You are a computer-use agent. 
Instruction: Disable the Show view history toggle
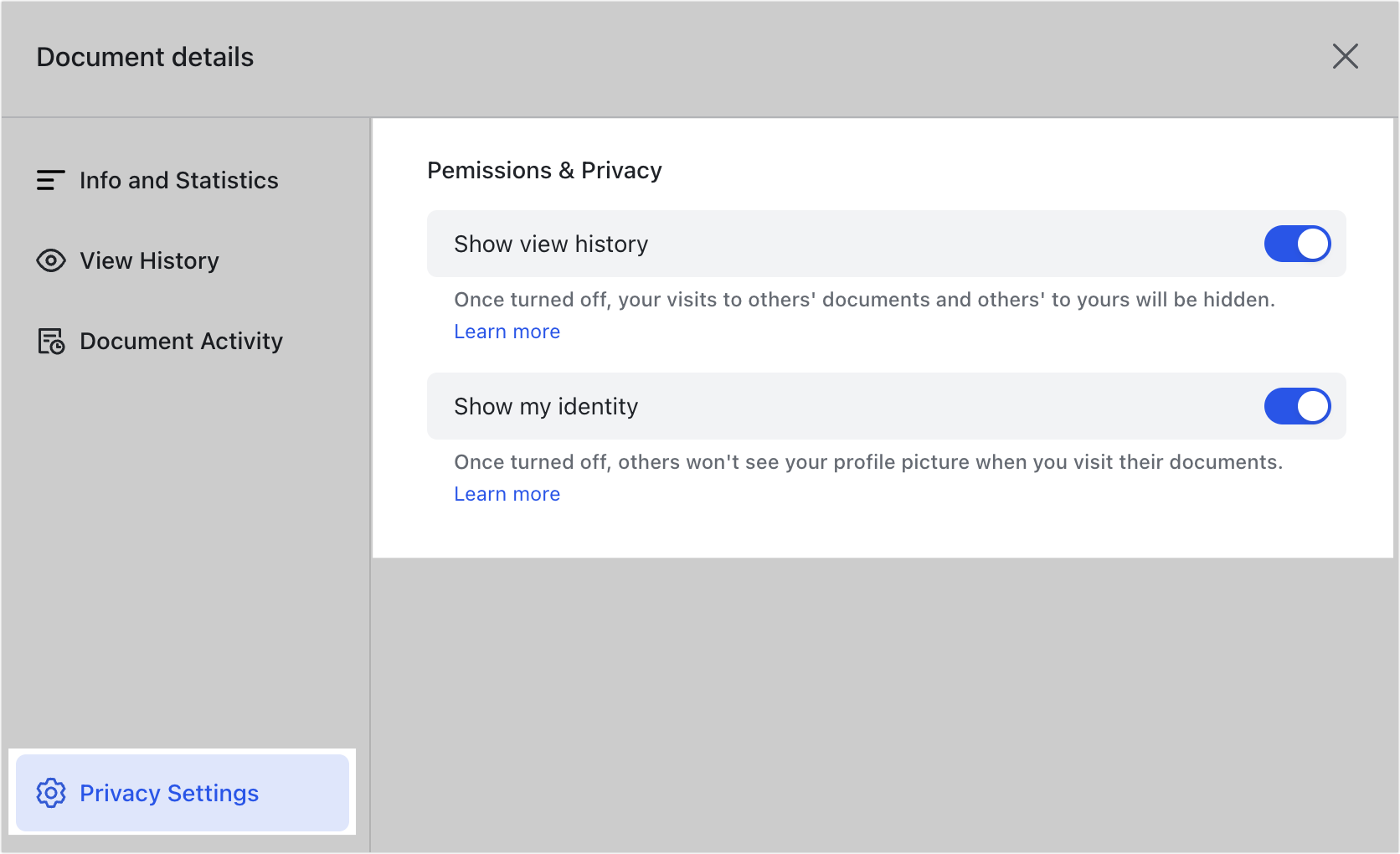tap(1298, 244)
